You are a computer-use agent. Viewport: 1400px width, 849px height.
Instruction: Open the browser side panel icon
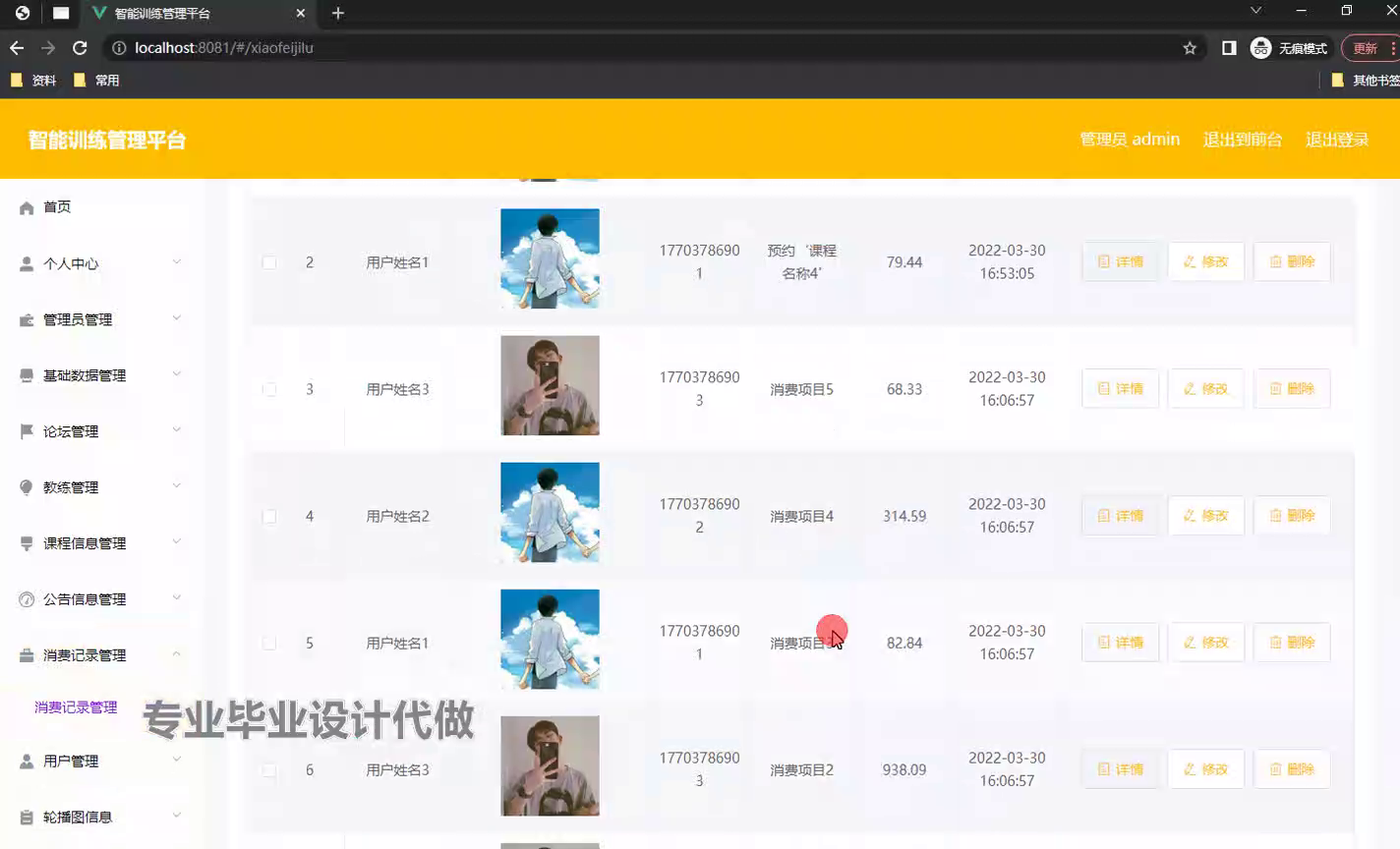tap(1229, 47)
